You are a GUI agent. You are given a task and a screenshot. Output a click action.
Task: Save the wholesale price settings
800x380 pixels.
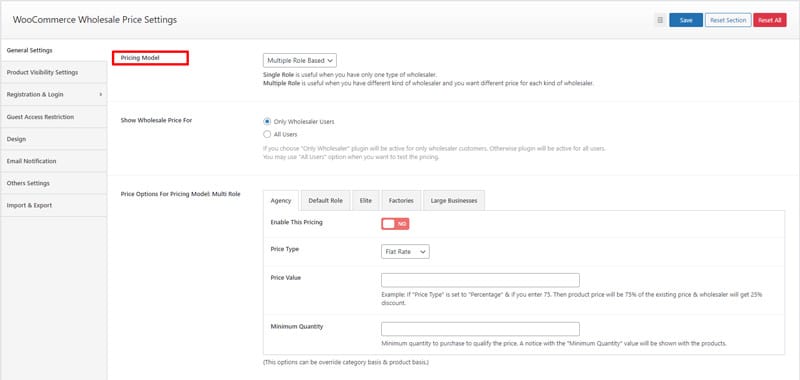click(686, 20)
